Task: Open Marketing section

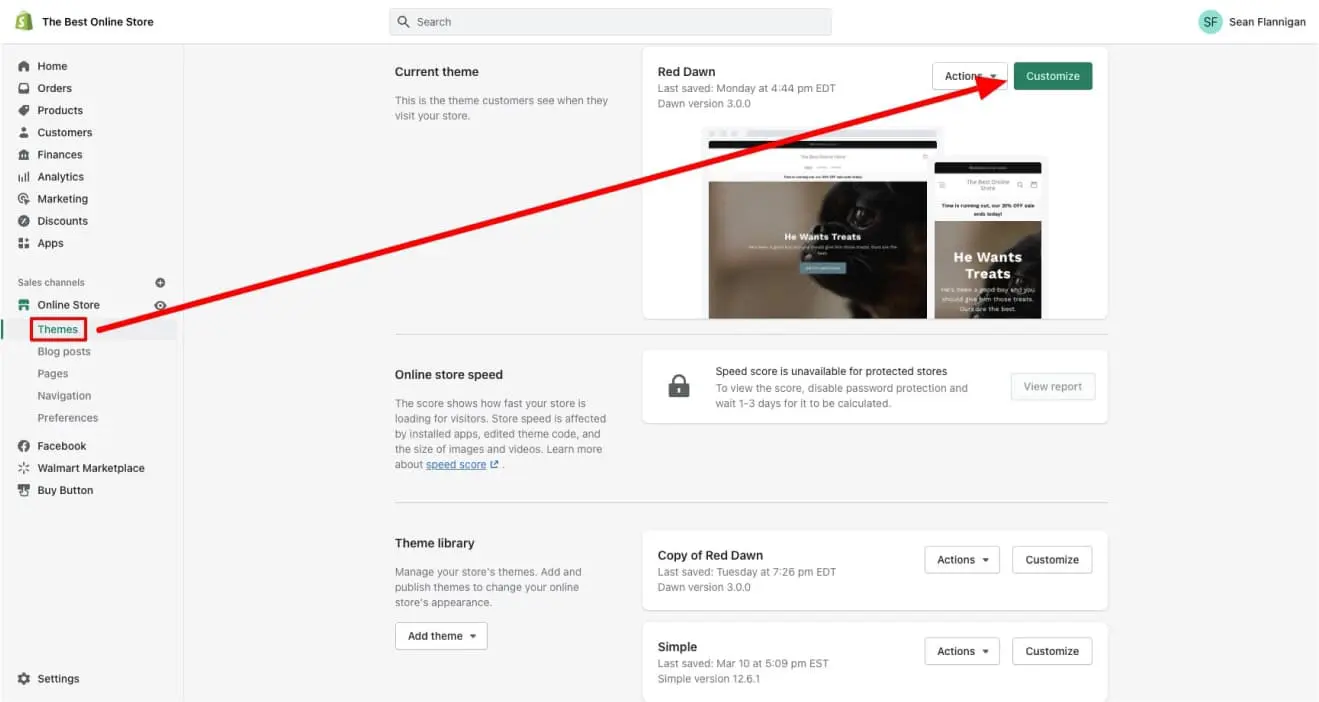Action: [x=63, y=199]
